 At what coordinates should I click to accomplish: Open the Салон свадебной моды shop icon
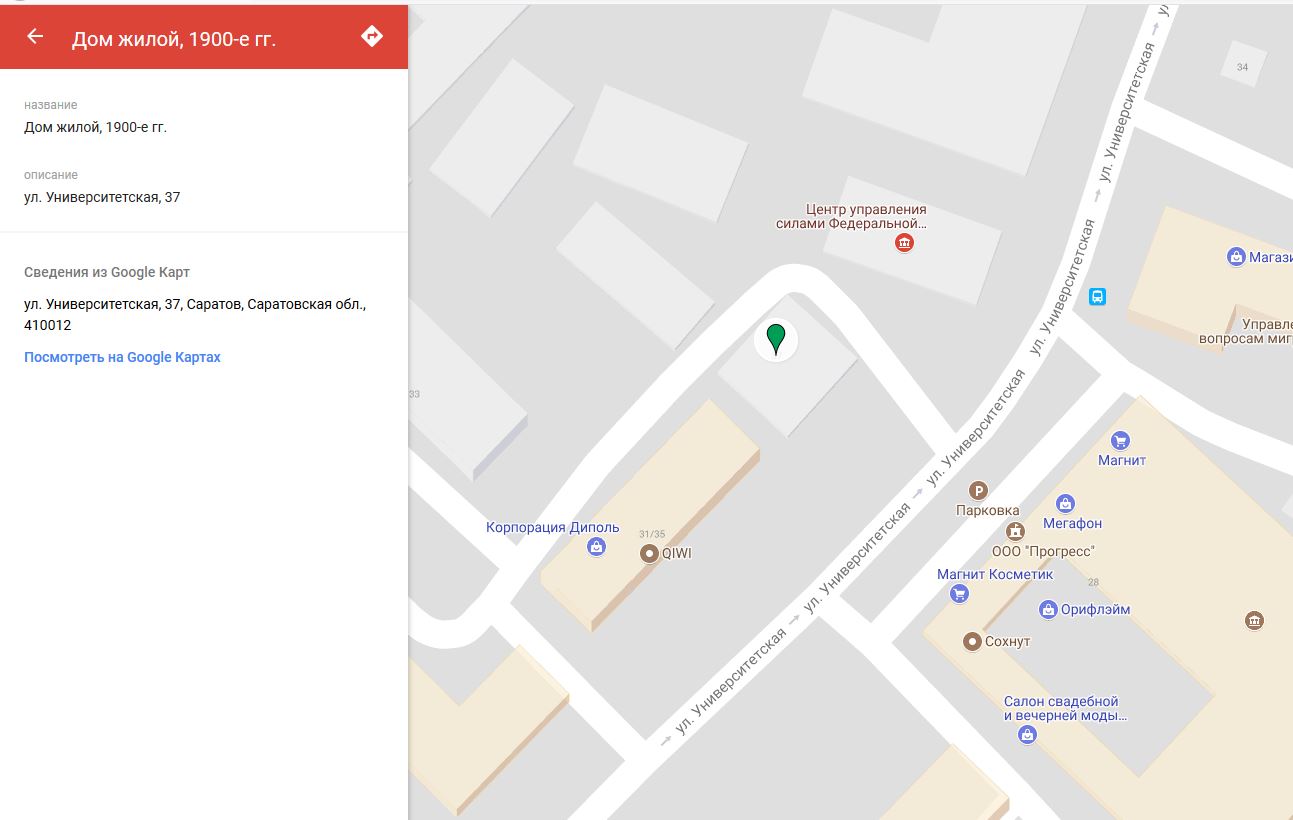[x=1027, y=735]
